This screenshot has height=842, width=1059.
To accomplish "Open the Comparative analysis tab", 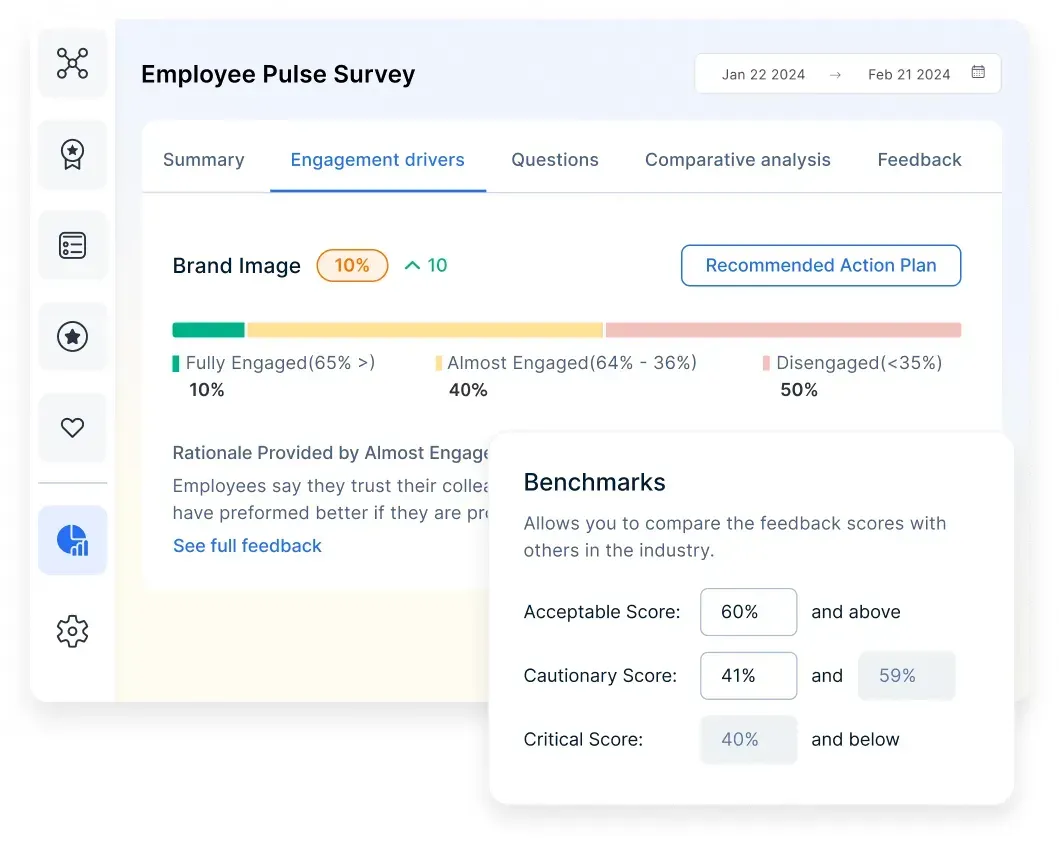I will click(x=737, y=159).
